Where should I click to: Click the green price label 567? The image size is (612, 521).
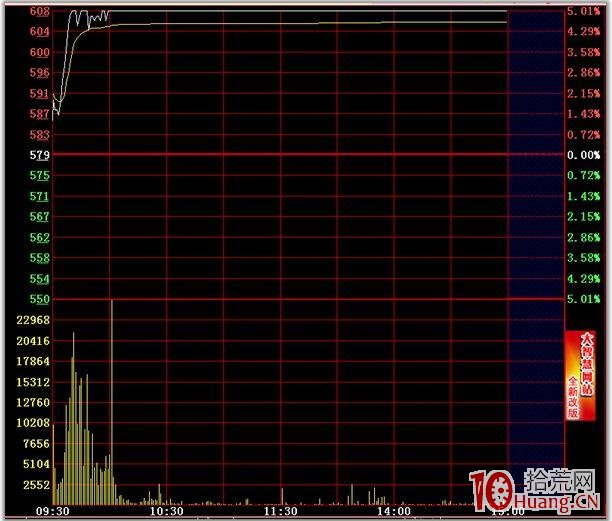[x=40, y=217]
